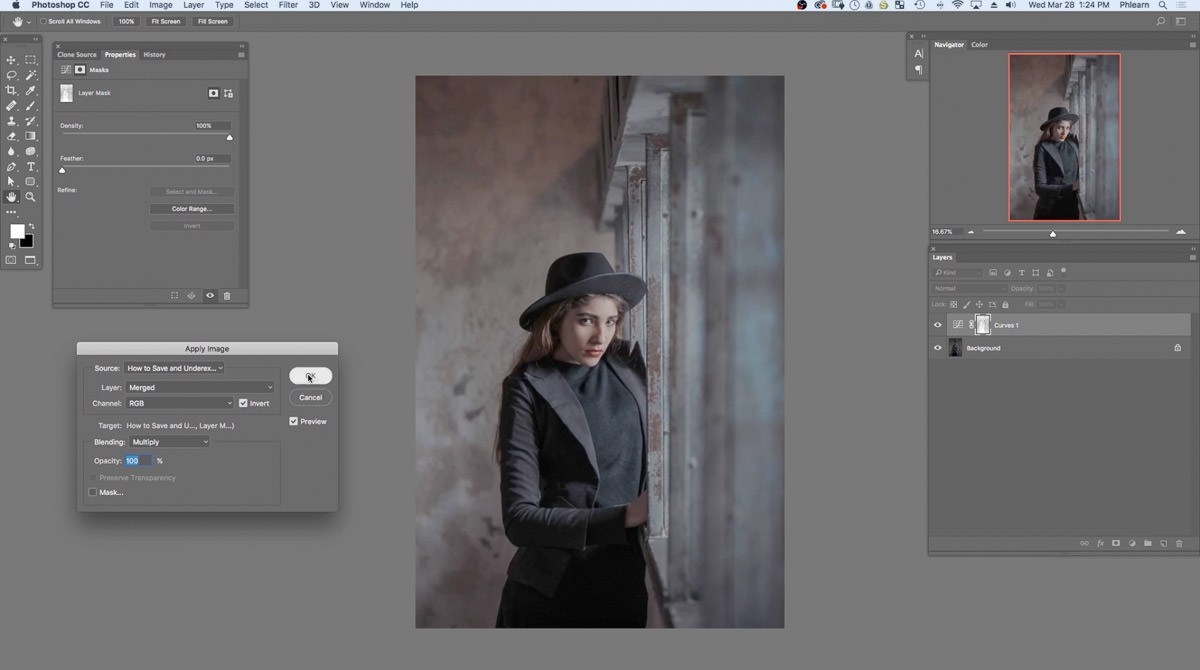
Task: Click add layer mask icon in Layers
Action: click(1116, 543)
